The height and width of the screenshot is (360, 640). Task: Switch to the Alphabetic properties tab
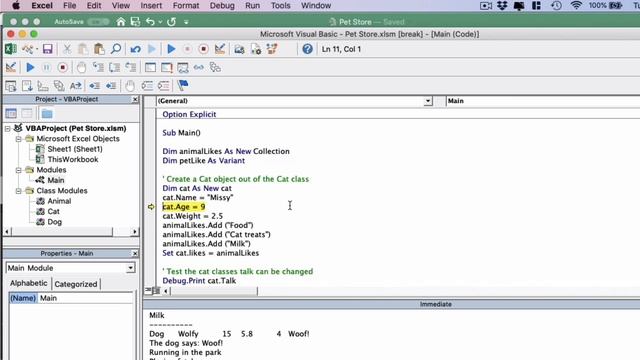[29, 283]
